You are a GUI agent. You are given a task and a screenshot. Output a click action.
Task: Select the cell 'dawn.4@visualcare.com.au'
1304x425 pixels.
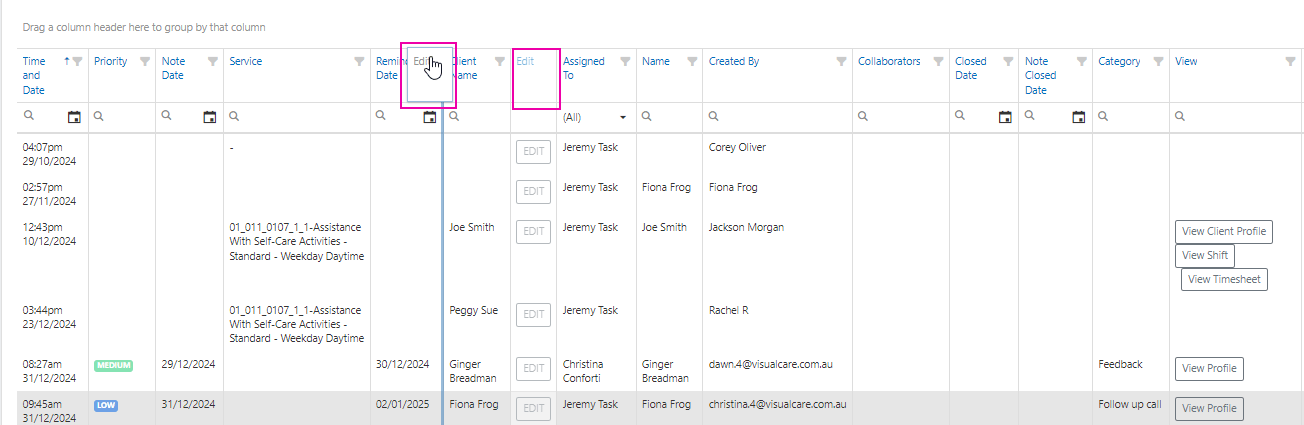pos(770,364)
